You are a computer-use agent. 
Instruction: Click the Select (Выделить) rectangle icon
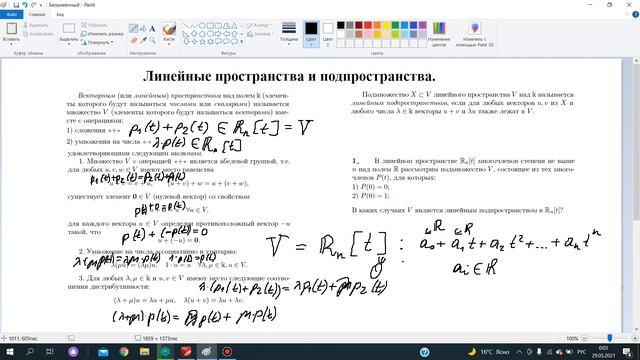click(69, 29)
